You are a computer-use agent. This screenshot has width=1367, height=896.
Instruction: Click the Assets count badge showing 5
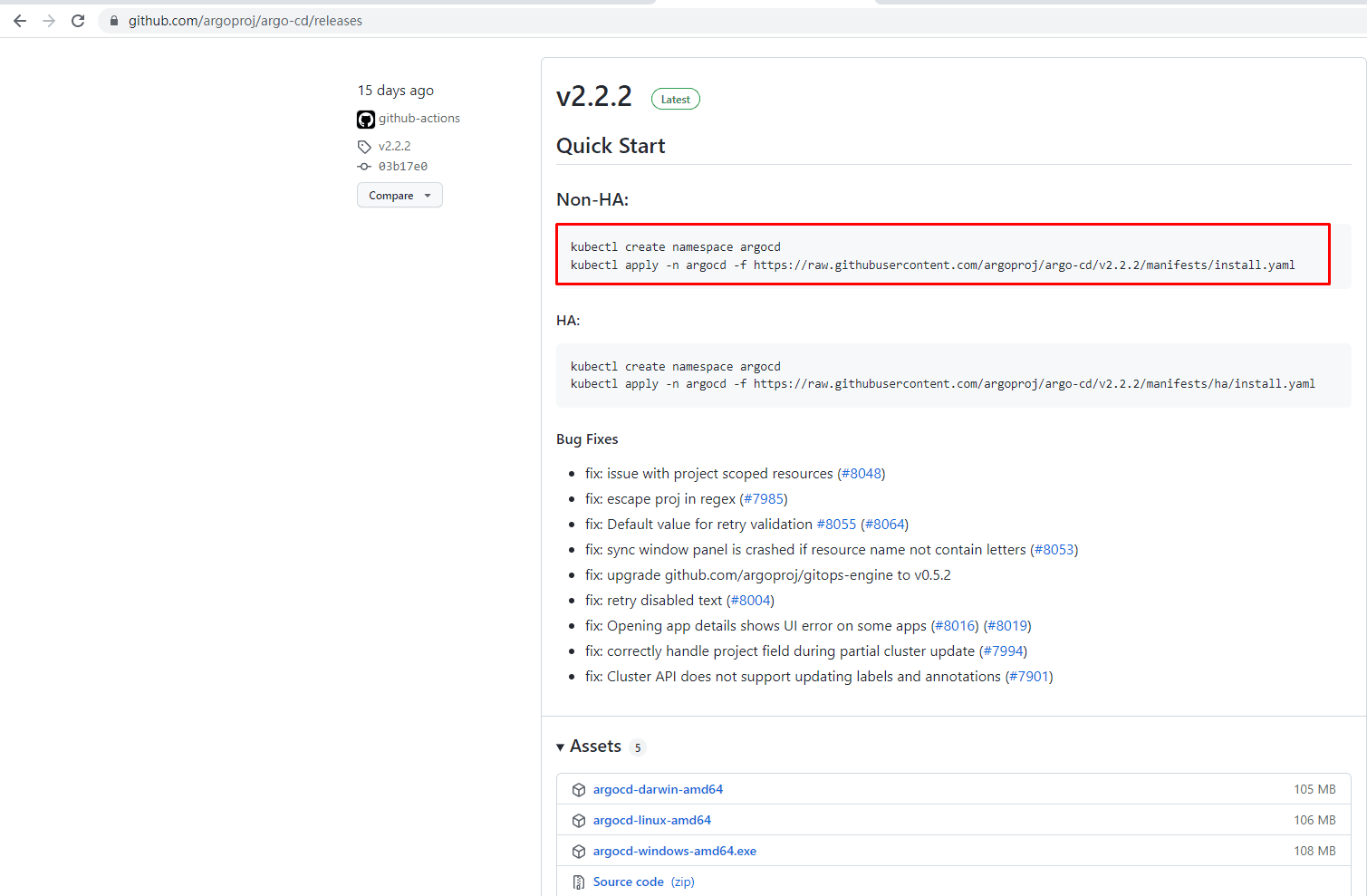tap(638, 747)
